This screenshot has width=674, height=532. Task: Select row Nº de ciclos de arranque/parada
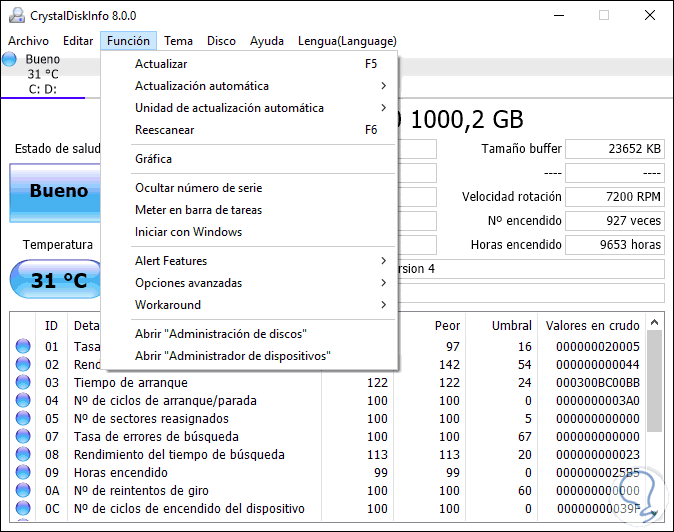[328, 401]
